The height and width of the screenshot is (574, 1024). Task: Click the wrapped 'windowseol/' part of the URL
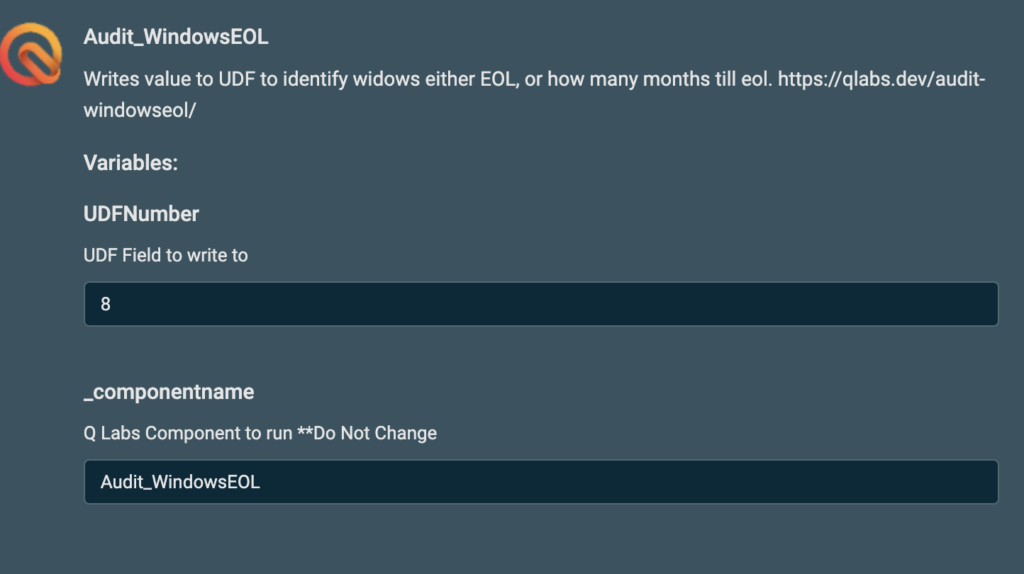(x=140, y=110)
